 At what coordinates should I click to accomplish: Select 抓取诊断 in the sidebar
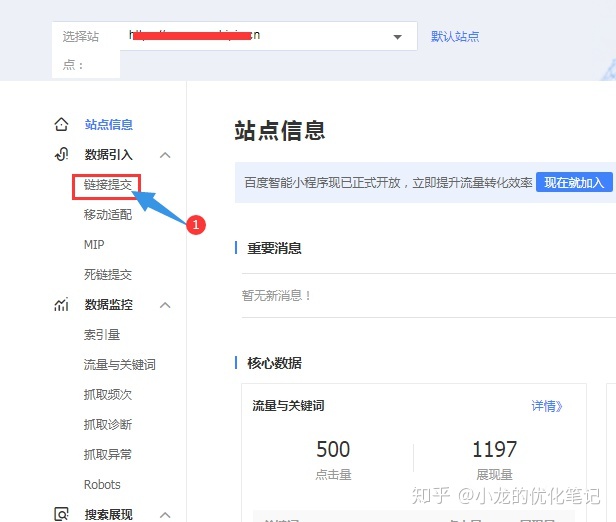pos(108,424)
